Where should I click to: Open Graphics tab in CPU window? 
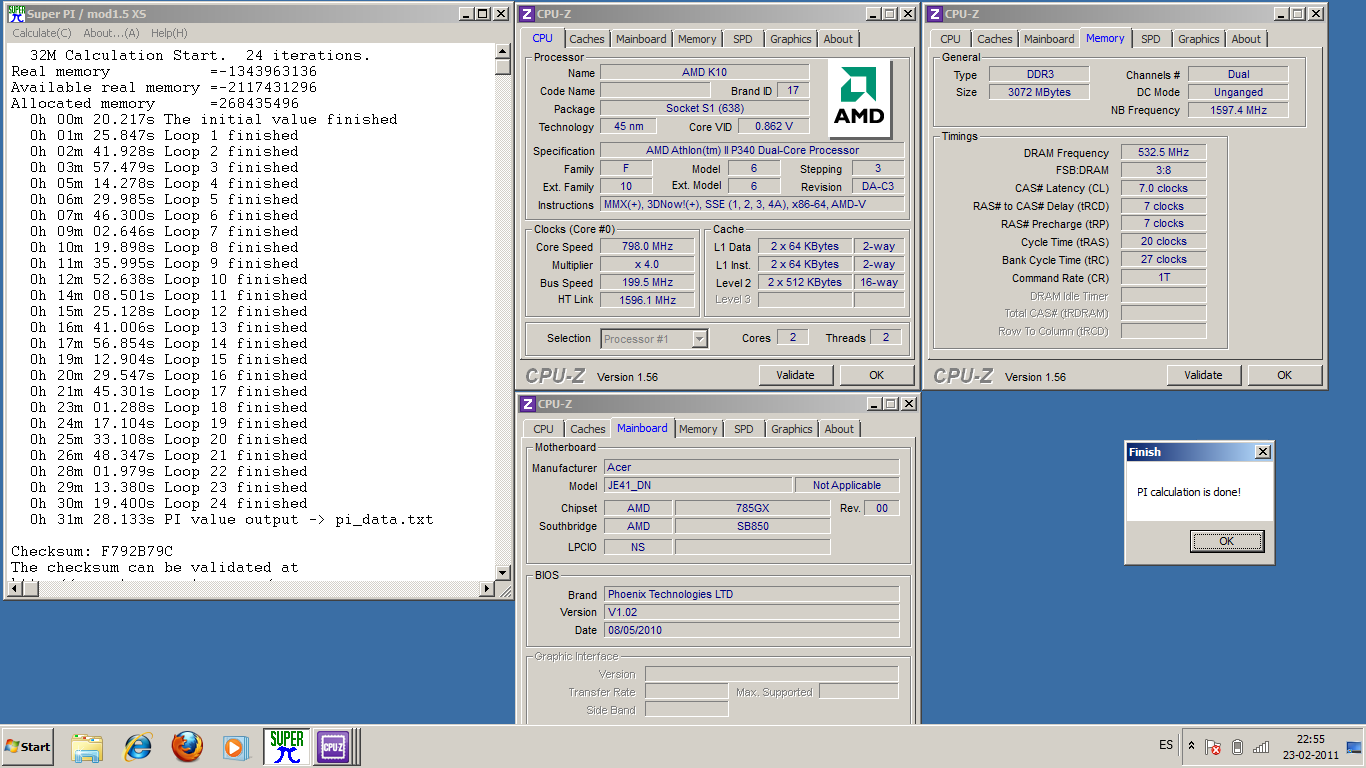790,39
